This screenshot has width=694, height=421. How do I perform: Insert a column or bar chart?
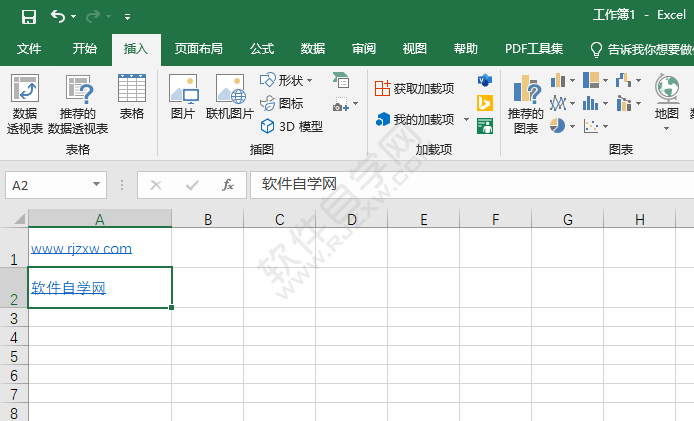click(562, 80)
